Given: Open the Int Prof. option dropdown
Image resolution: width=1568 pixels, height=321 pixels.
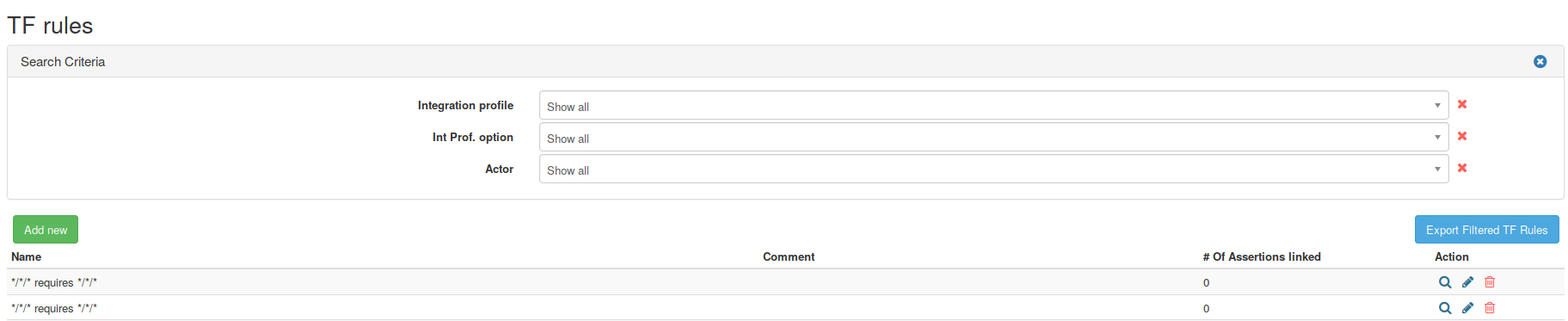Looking at the screenshot, I should click(993, 137).
